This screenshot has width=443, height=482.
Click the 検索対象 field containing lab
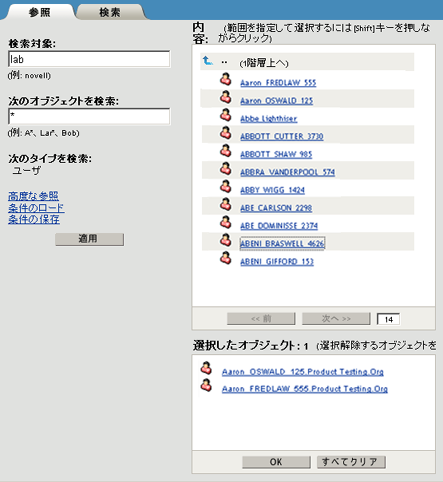coord(89,59)
